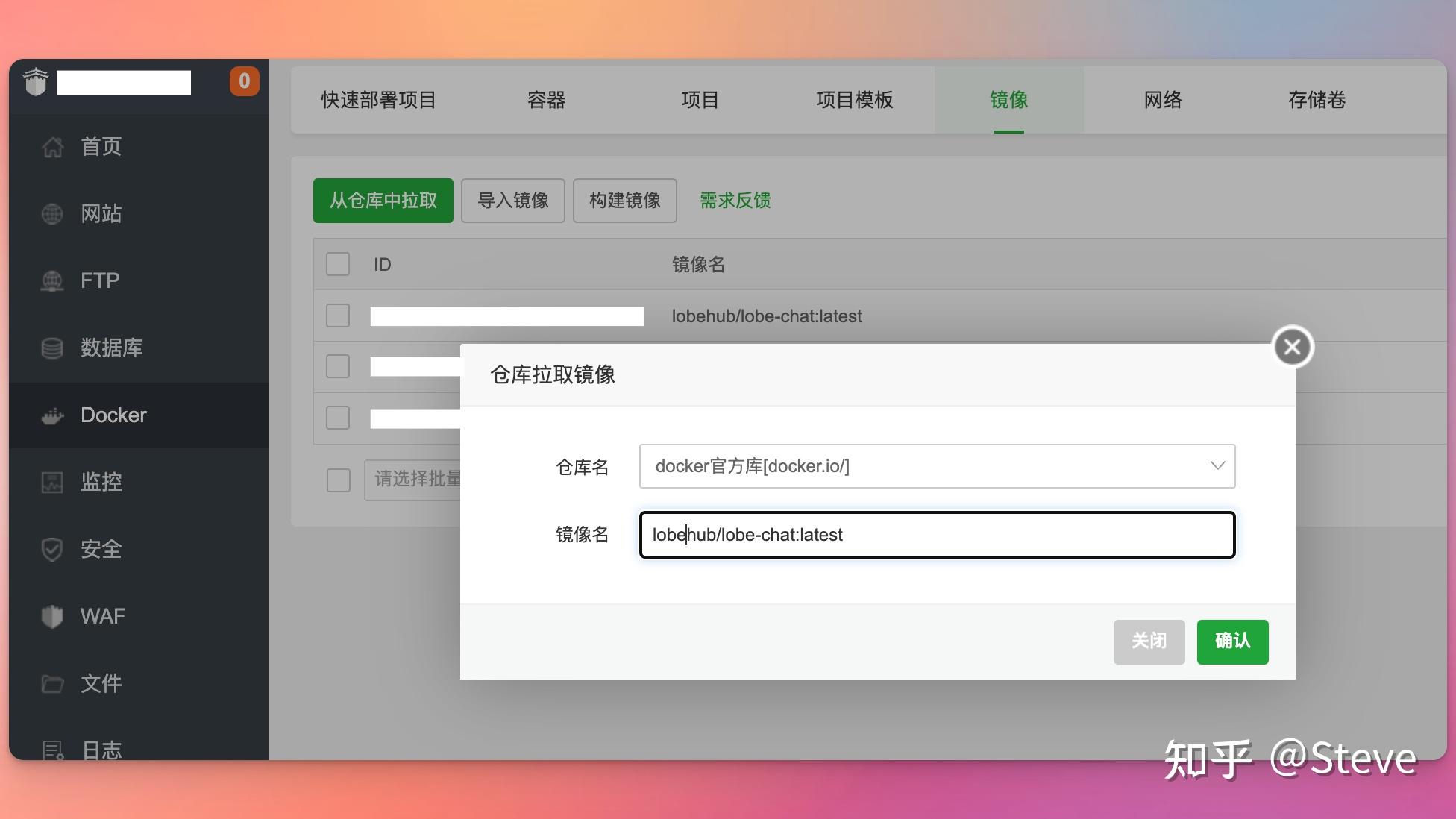This screenshot has width=1456, height=819.
Task: Open the 安全 (security) sidebar section
Action: pos(99,550)
